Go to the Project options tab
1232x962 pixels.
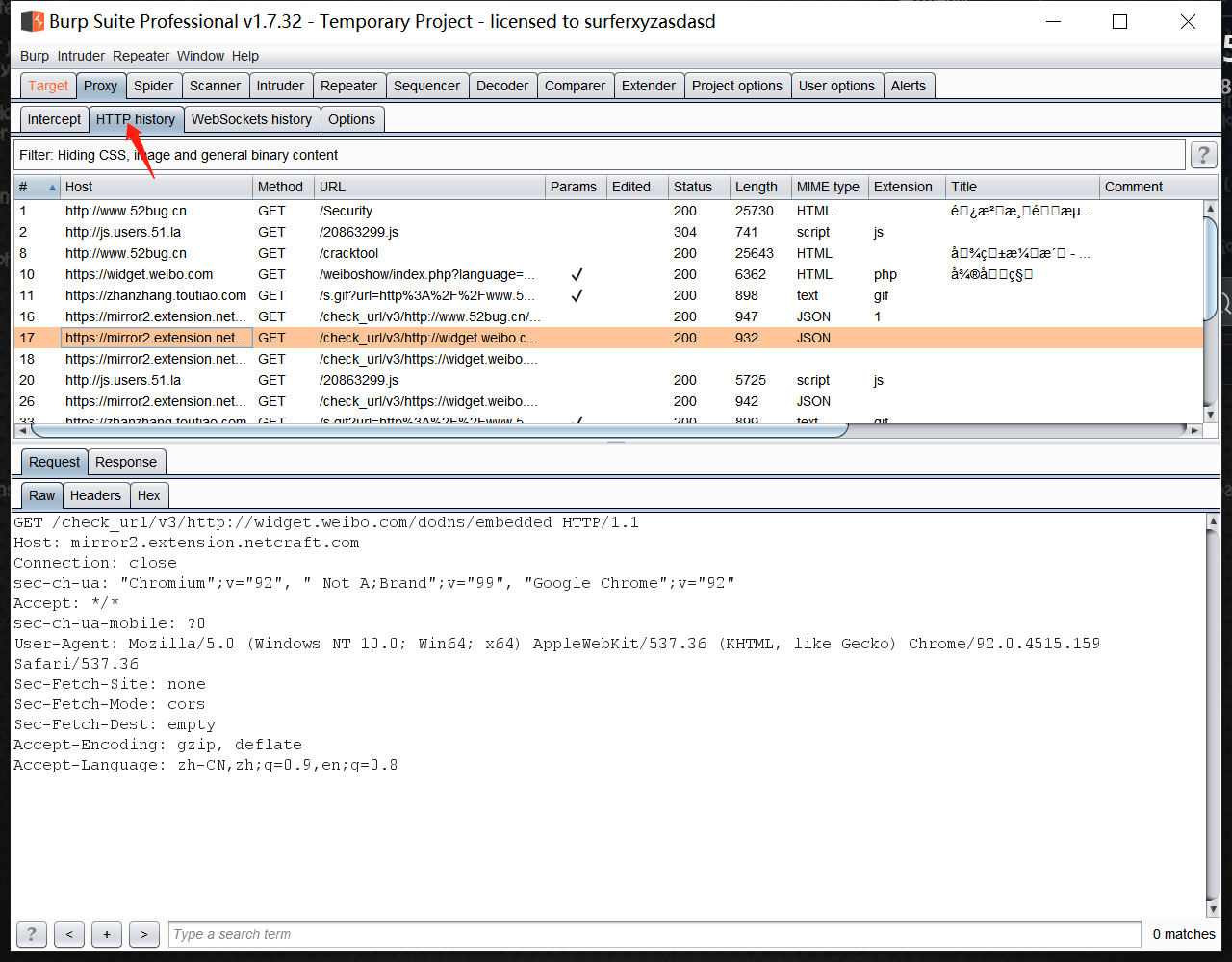coord(737,86)
